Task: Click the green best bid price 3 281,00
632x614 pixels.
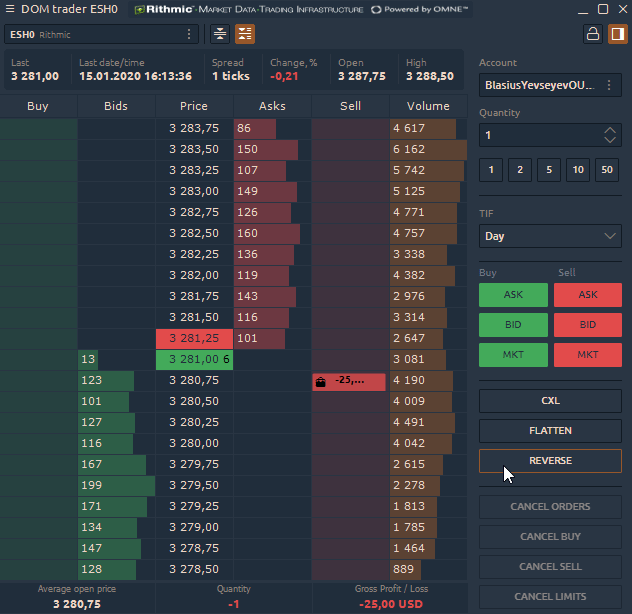Action: (194, 359)
